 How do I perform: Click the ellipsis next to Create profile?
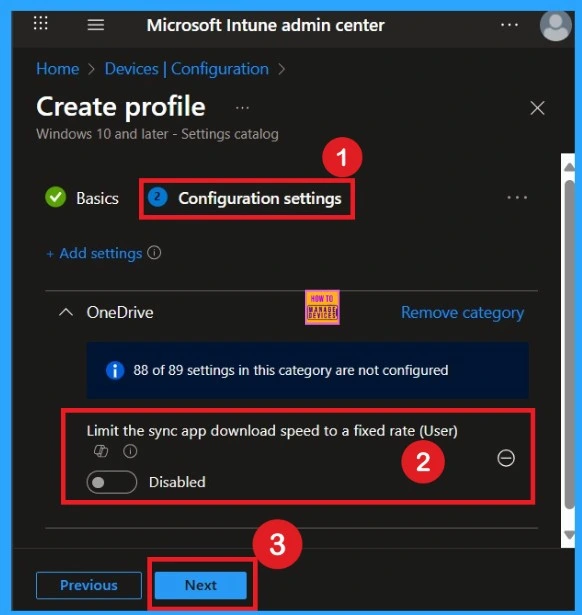pyautogui.click(x=242, y=108)
